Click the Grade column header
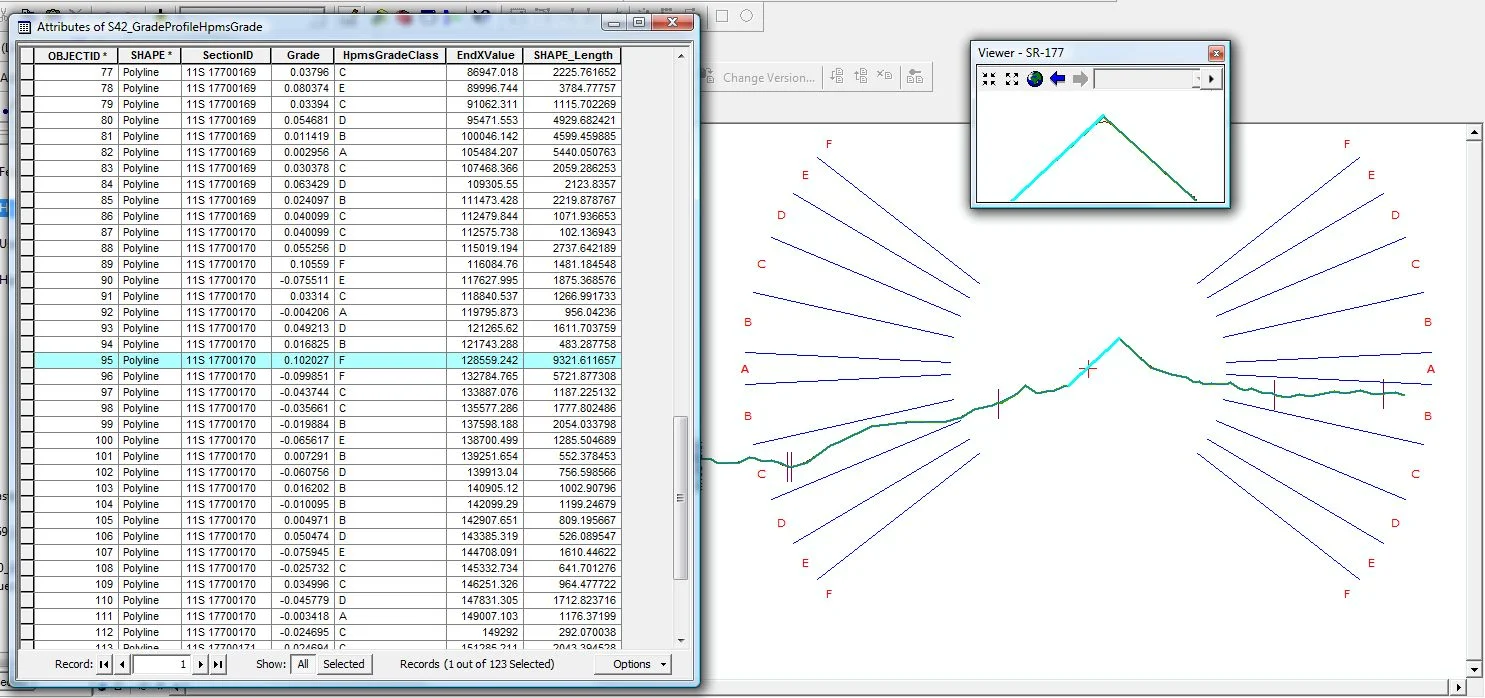1485x698 pixels. [302, 55]
